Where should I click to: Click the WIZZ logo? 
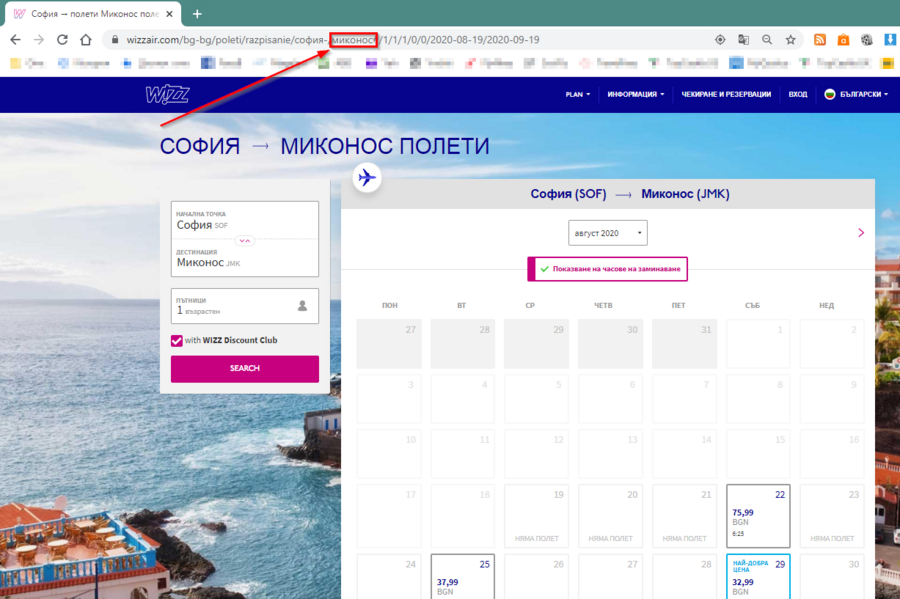[x=167, y=95]
